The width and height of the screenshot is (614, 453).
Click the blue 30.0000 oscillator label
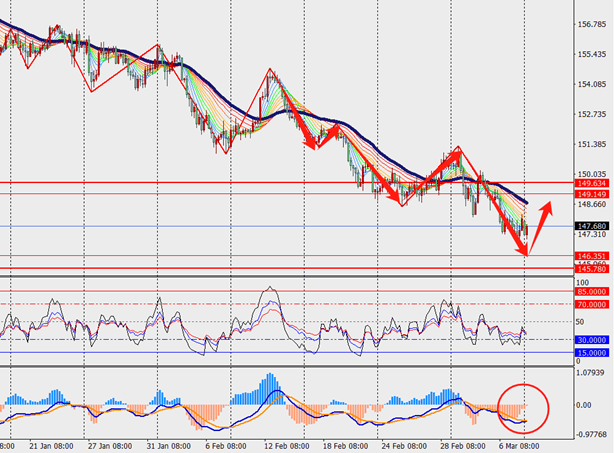tap(592, 340)
